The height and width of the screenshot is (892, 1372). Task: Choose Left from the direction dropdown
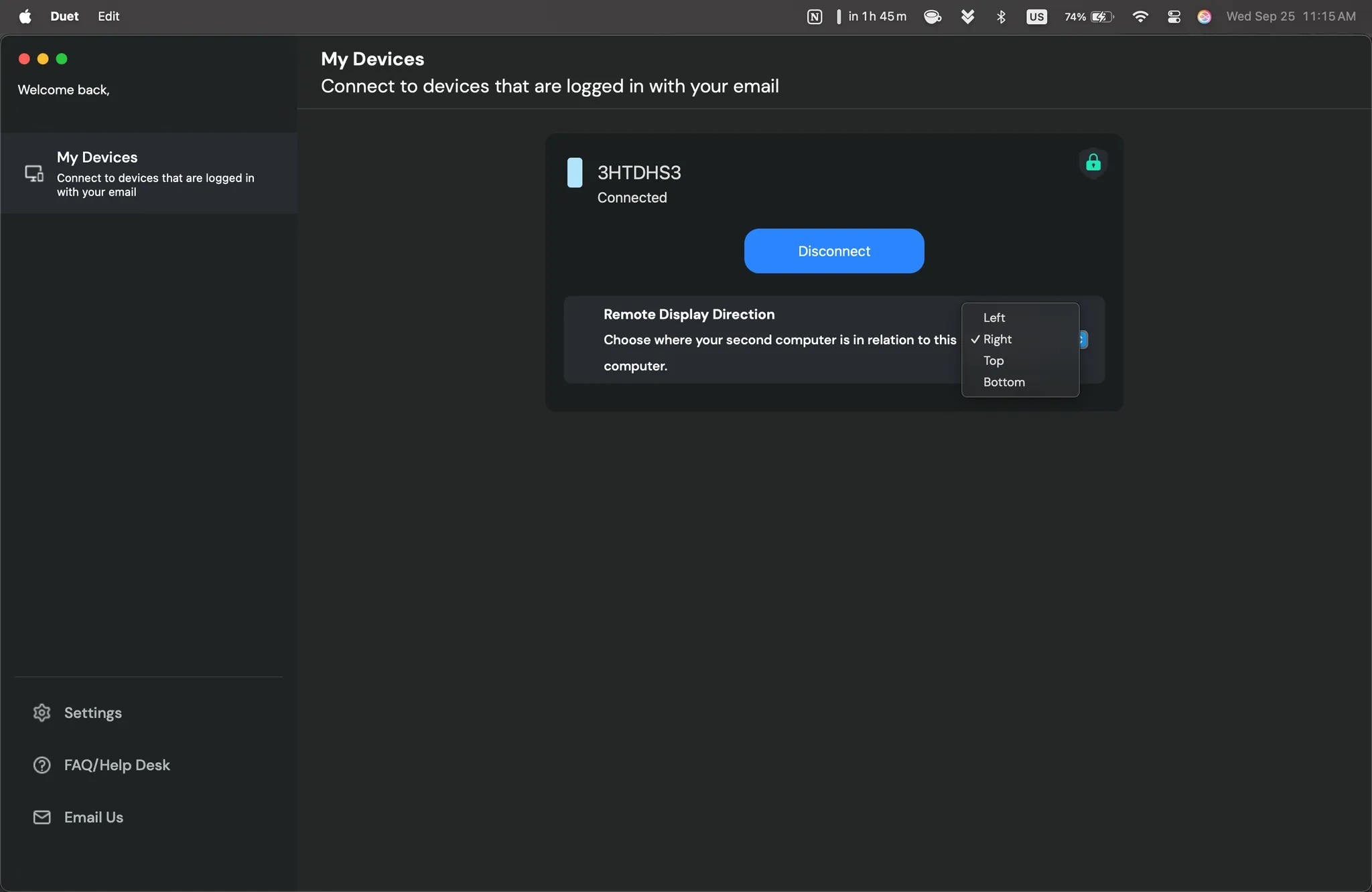993,317
